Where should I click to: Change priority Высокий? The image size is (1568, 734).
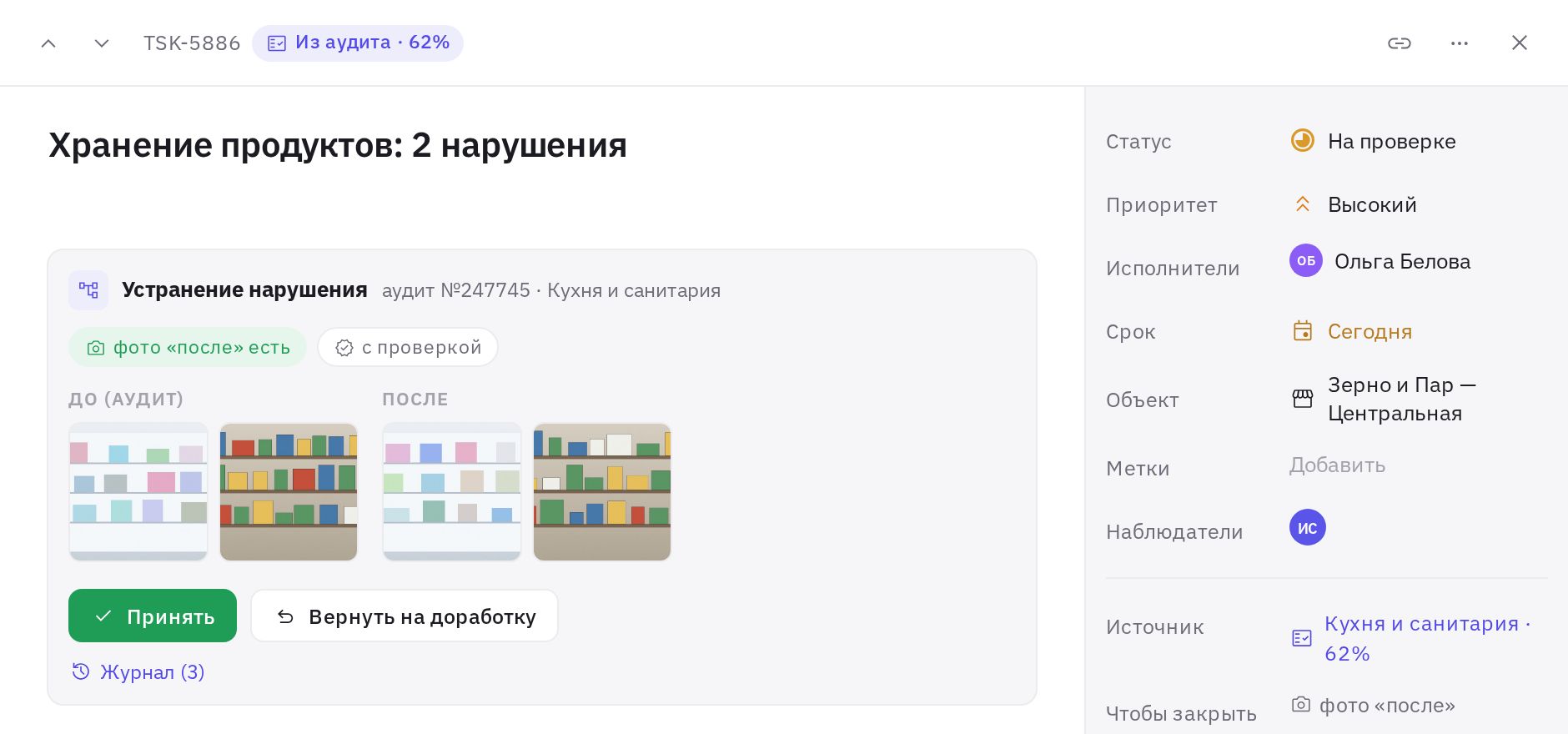tap(1372, 204)
